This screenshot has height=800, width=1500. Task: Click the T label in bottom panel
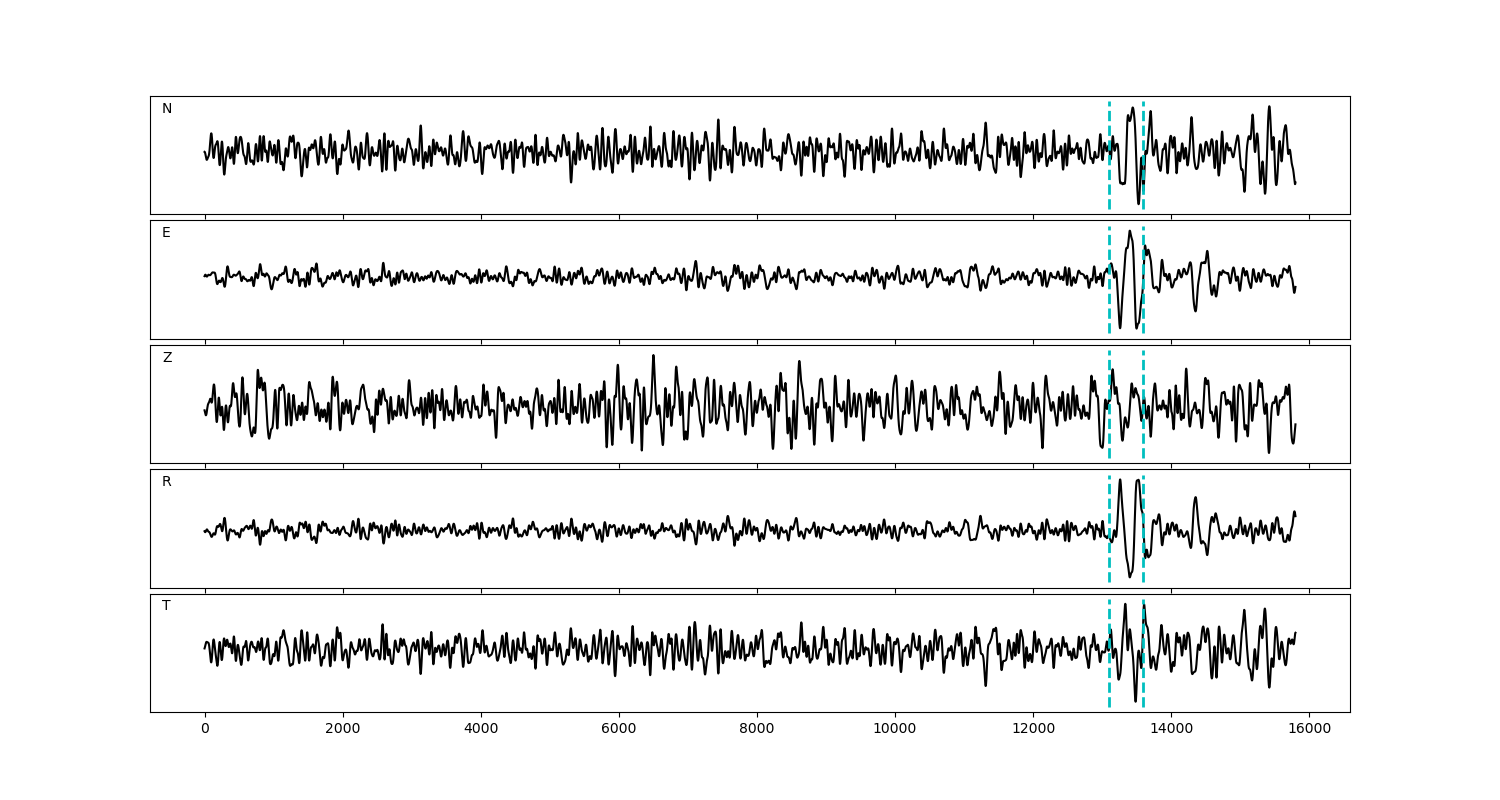coord(166,606)
